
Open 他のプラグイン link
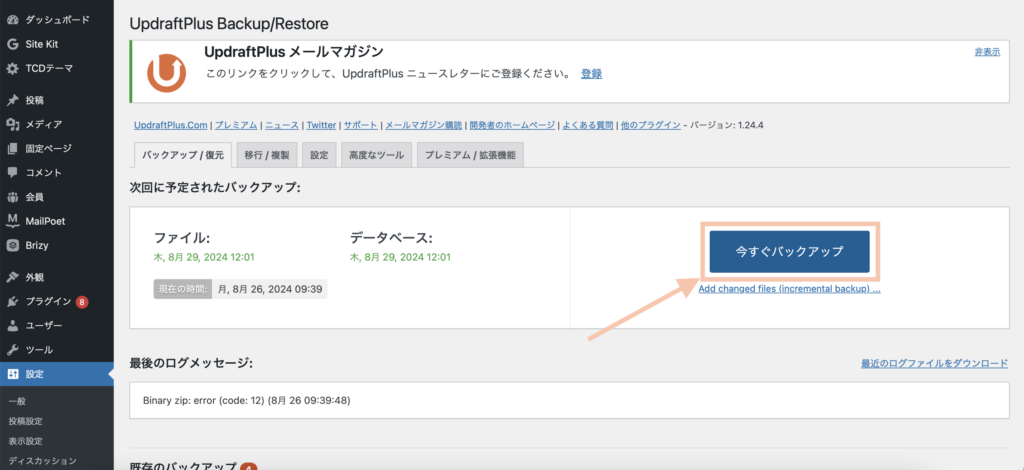650,125
